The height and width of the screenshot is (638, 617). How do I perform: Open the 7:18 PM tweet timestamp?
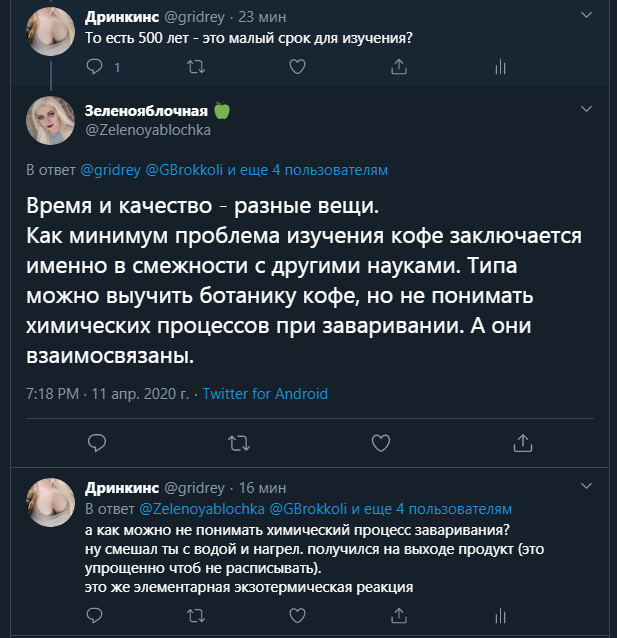pyautogui.click(x=52, y=394)
